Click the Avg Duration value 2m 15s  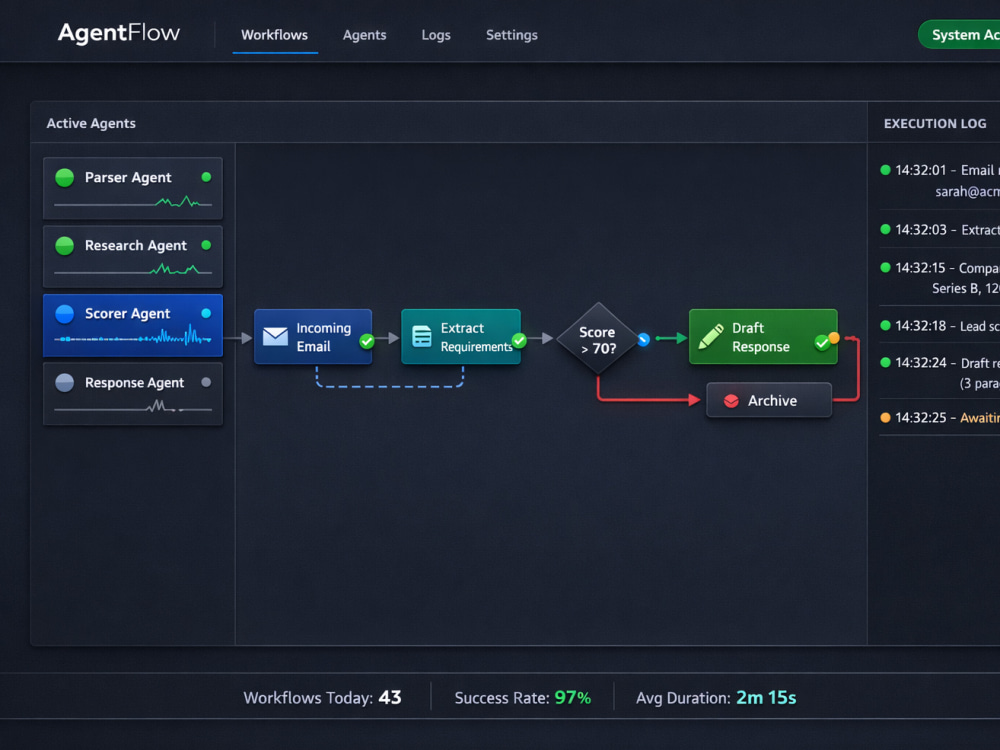(x=766, y=698)
